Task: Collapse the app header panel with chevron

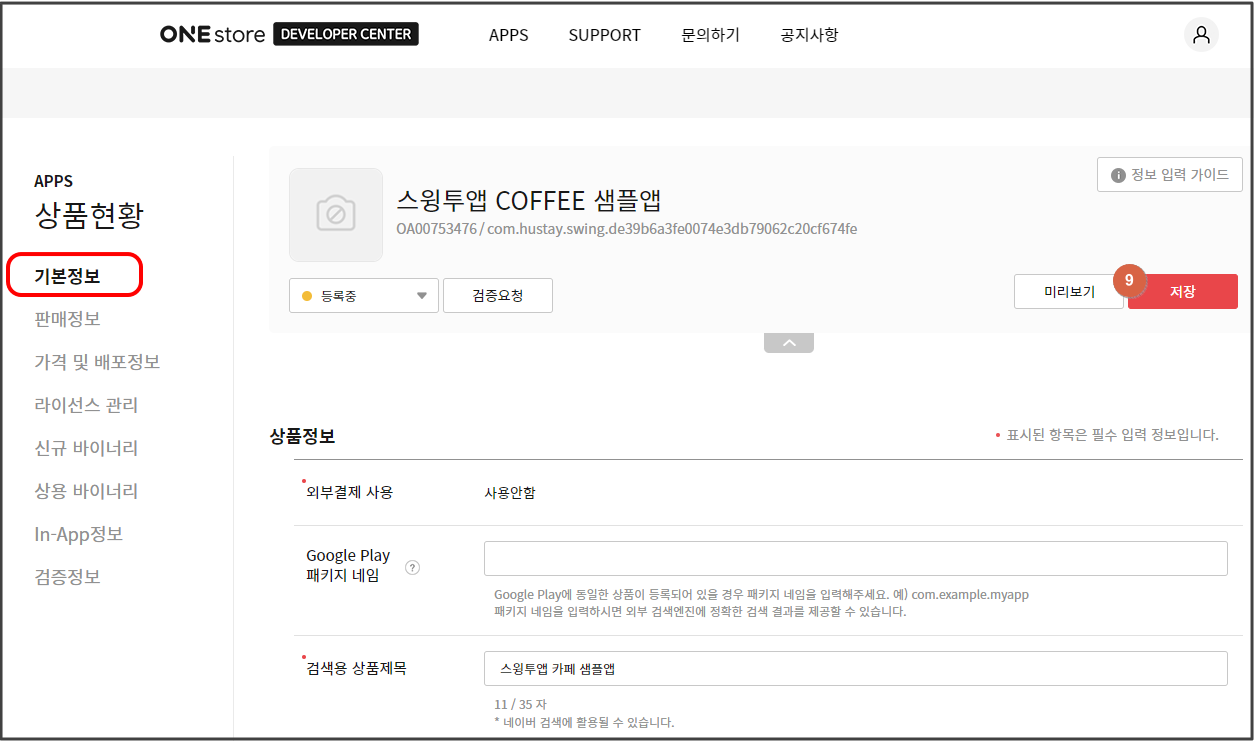Action: click(789, 343)
